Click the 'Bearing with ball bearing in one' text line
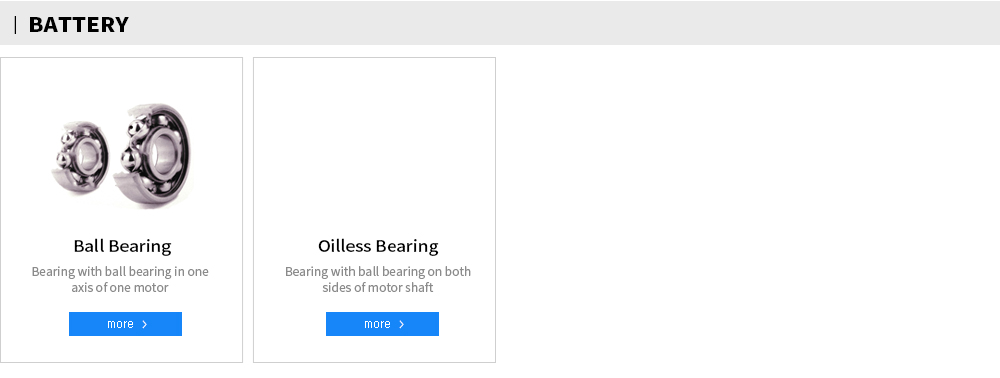Screen dimensions: 1000x378 [120, 272]
